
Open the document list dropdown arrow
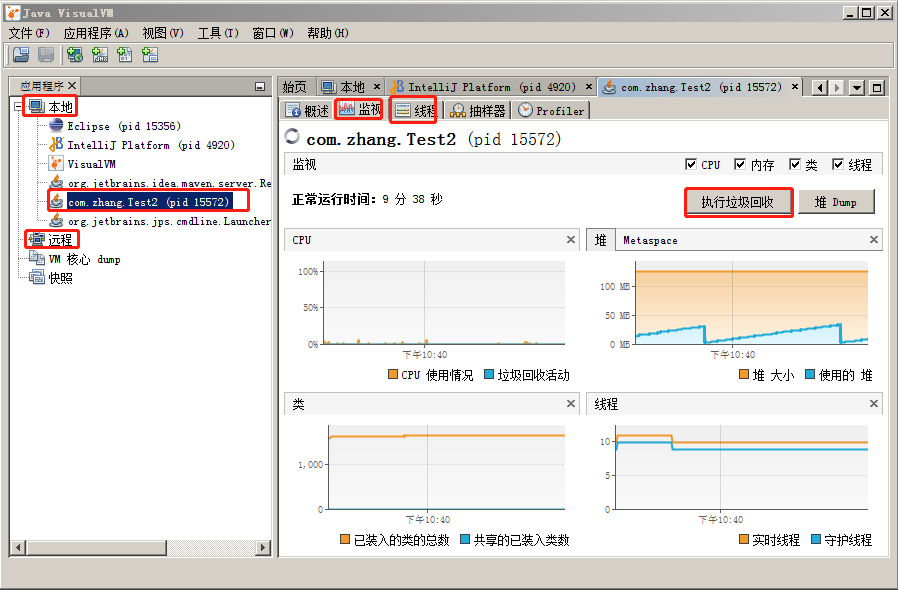tap(857, 88)
